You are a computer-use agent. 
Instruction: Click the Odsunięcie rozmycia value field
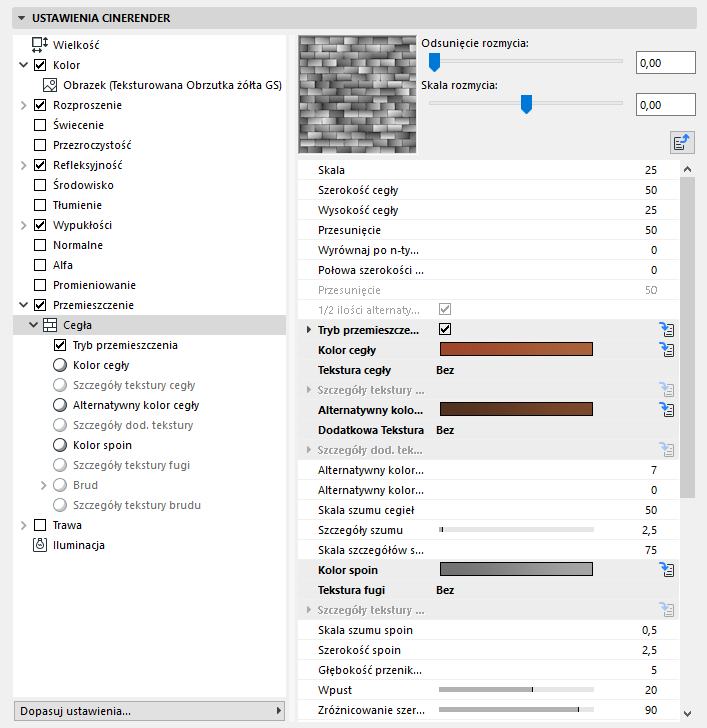click(x=665, y=63)
